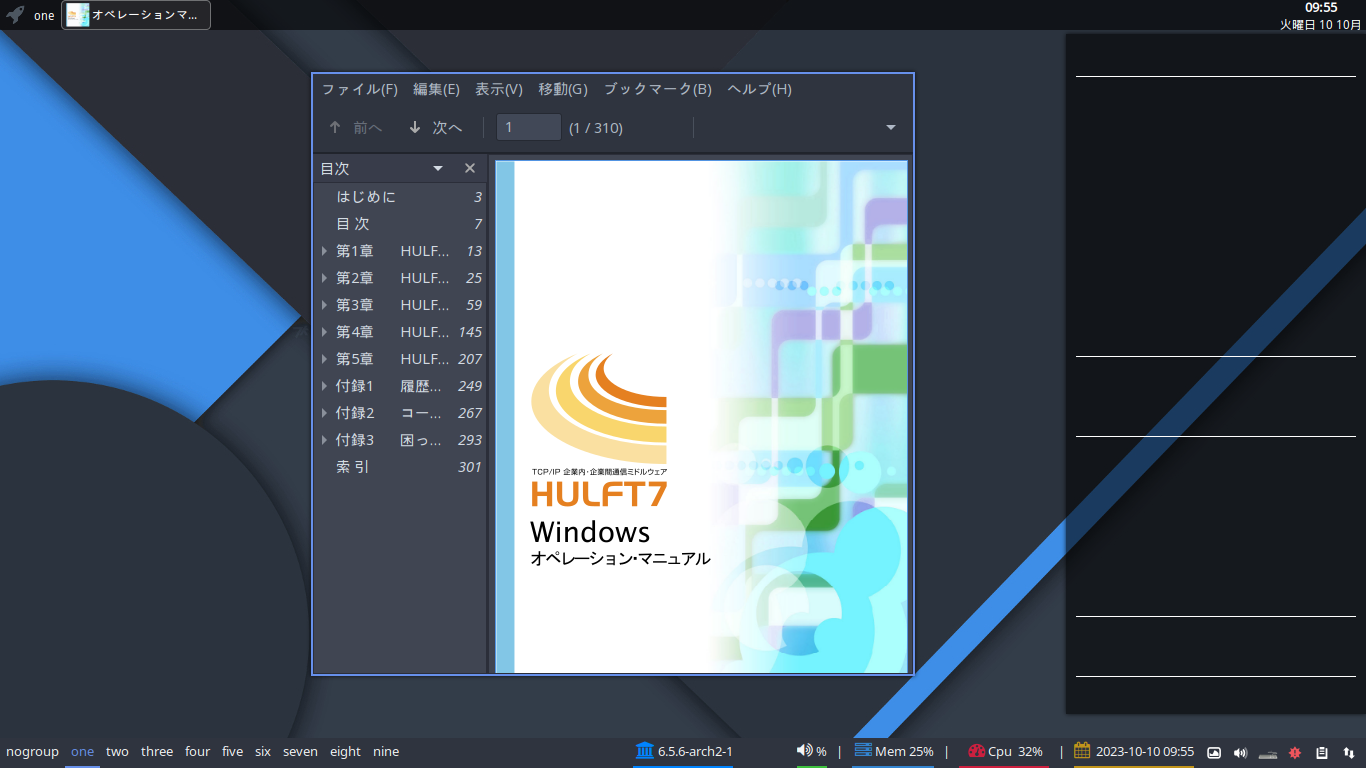Viewport: 1366px width, 768px height.
Task: Expand the 第3章 outline node
Action: coord(324,305)
